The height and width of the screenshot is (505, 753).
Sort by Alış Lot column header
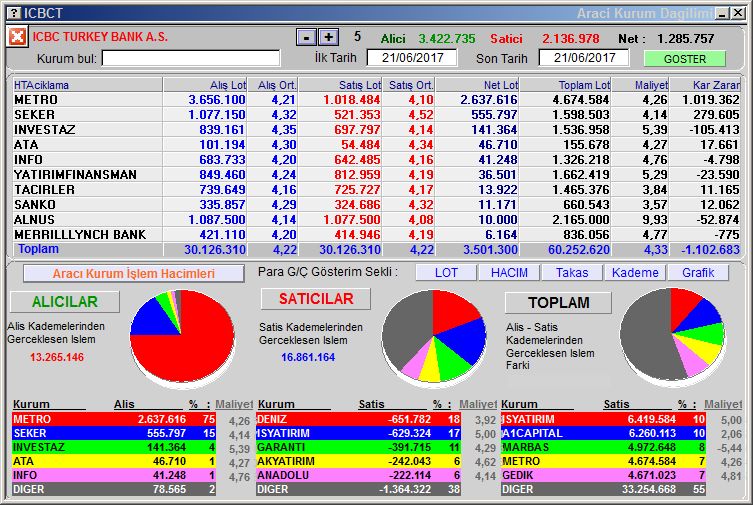pos(205,85)
